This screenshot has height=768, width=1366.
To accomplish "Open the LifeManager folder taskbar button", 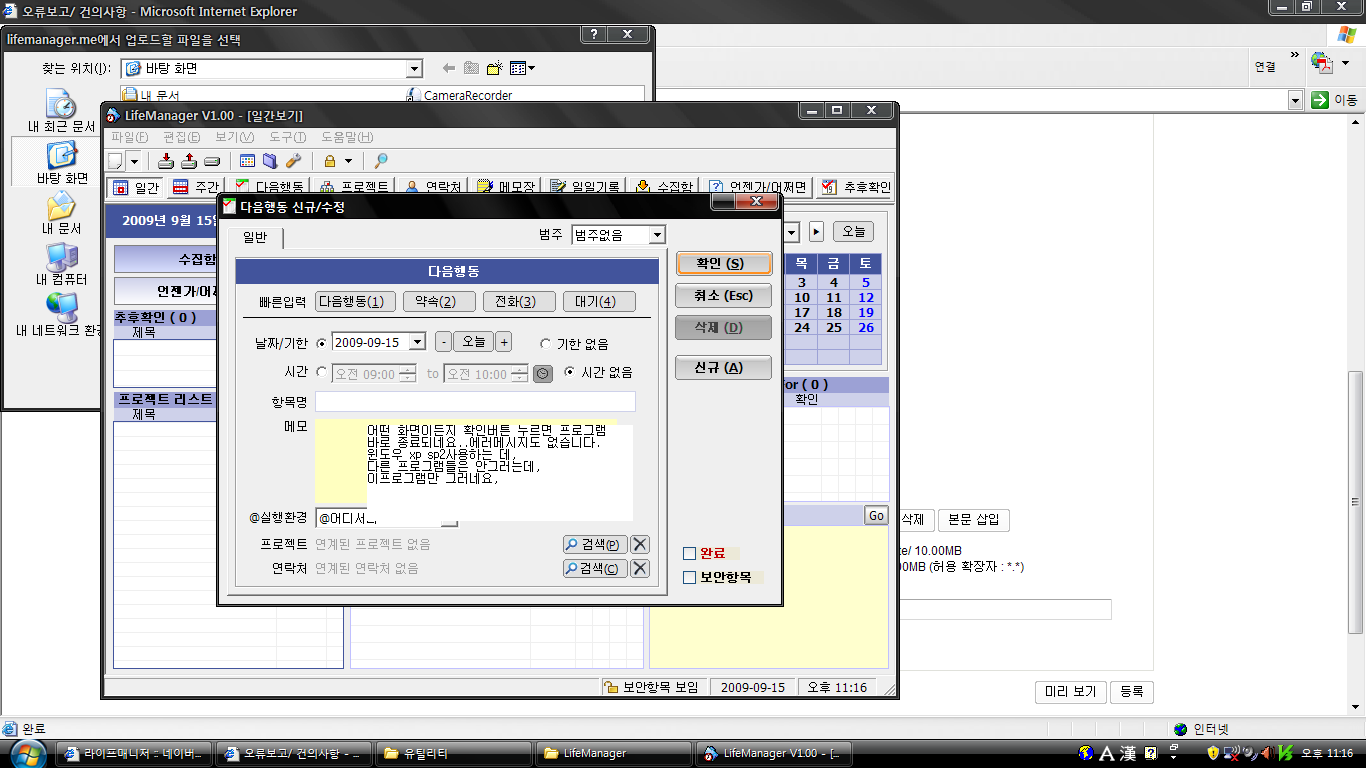I will (613, 753).
